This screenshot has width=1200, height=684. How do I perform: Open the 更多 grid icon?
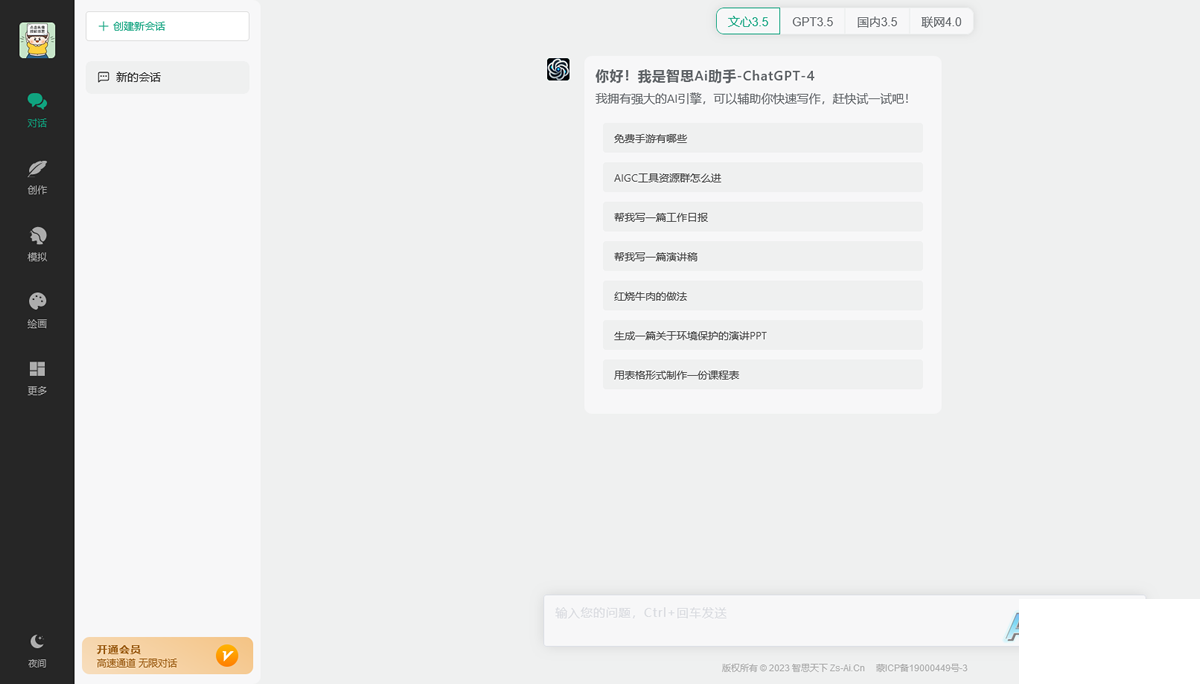pyautogui.click(x=37, y=368)
